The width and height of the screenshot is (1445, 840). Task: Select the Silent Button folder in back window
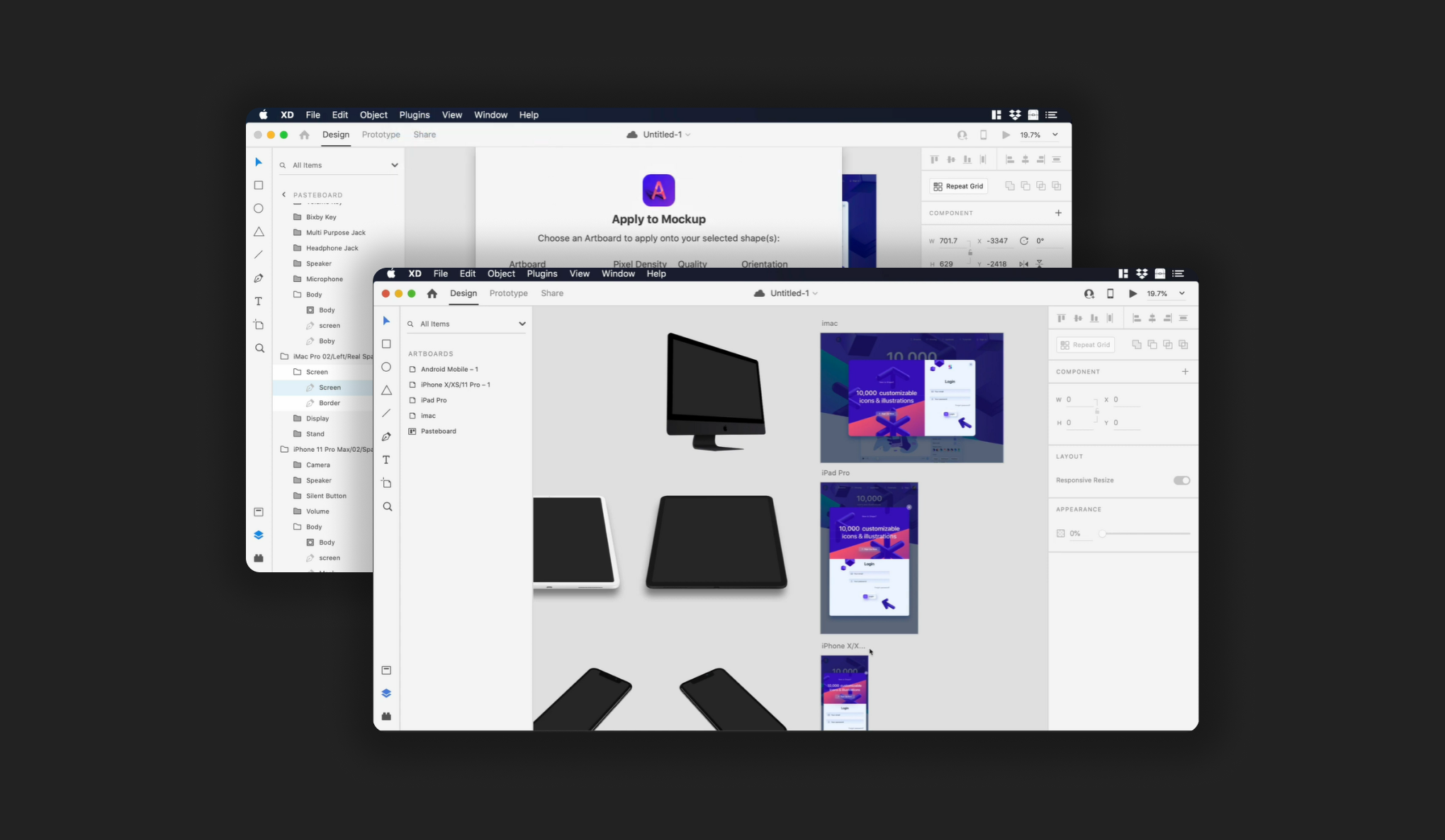click(x=326, y=496)
